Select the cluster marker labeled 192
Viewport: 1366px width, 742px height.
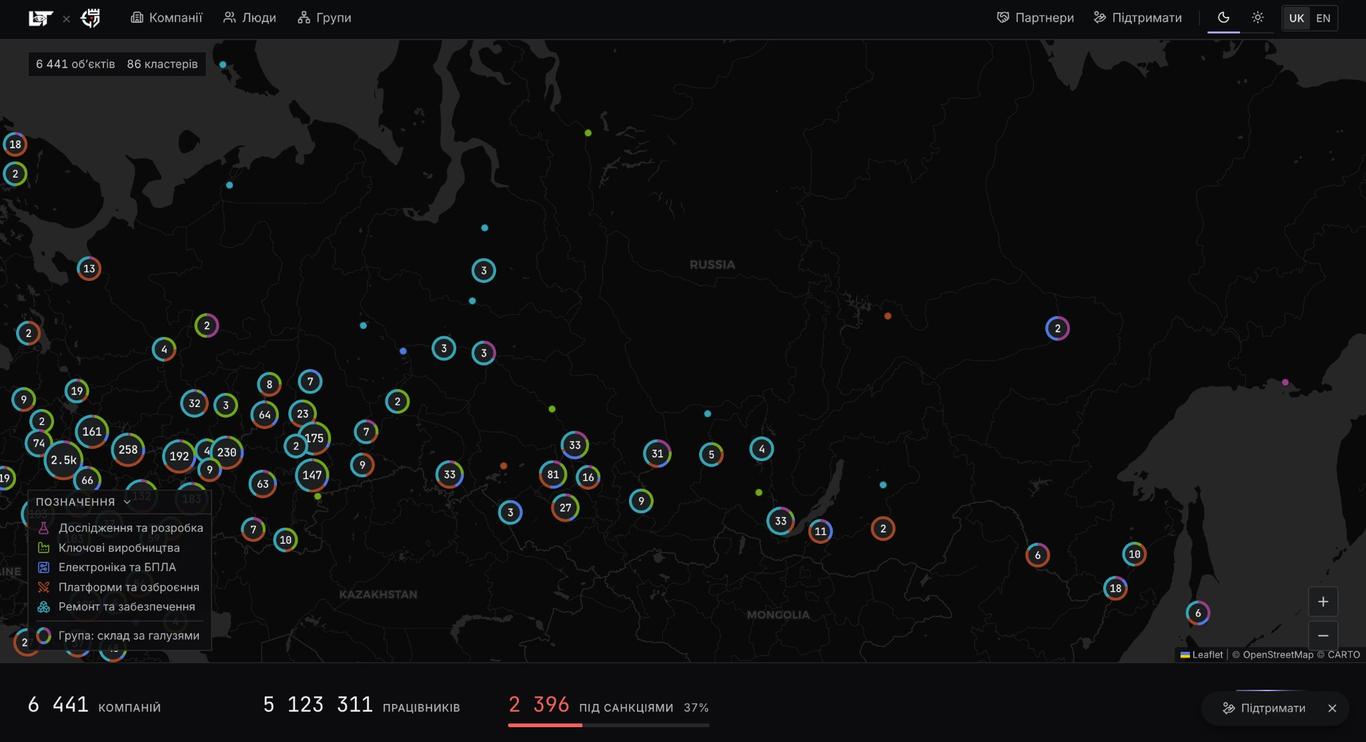[179, 456]
